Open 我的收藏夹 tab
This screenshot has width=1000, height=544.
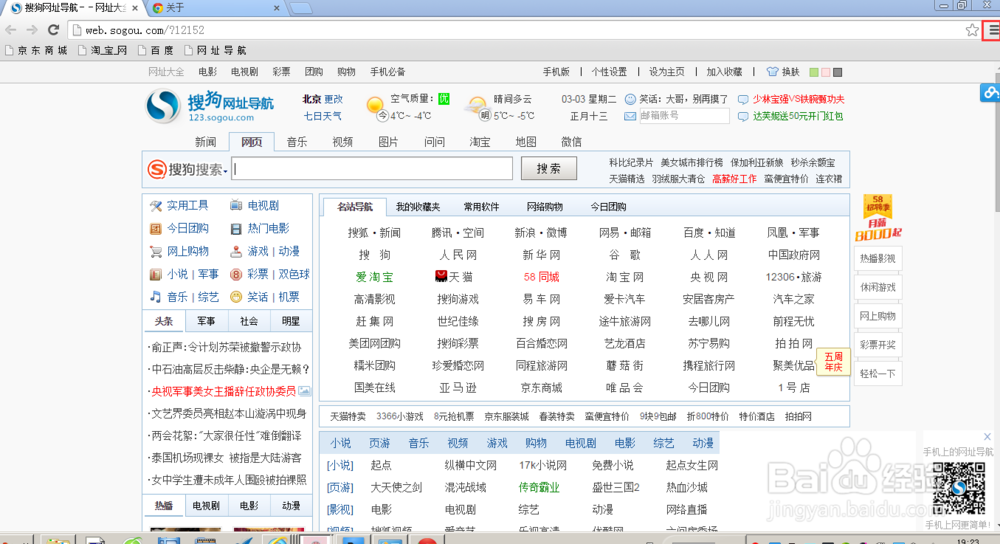[x=418, y=207]
